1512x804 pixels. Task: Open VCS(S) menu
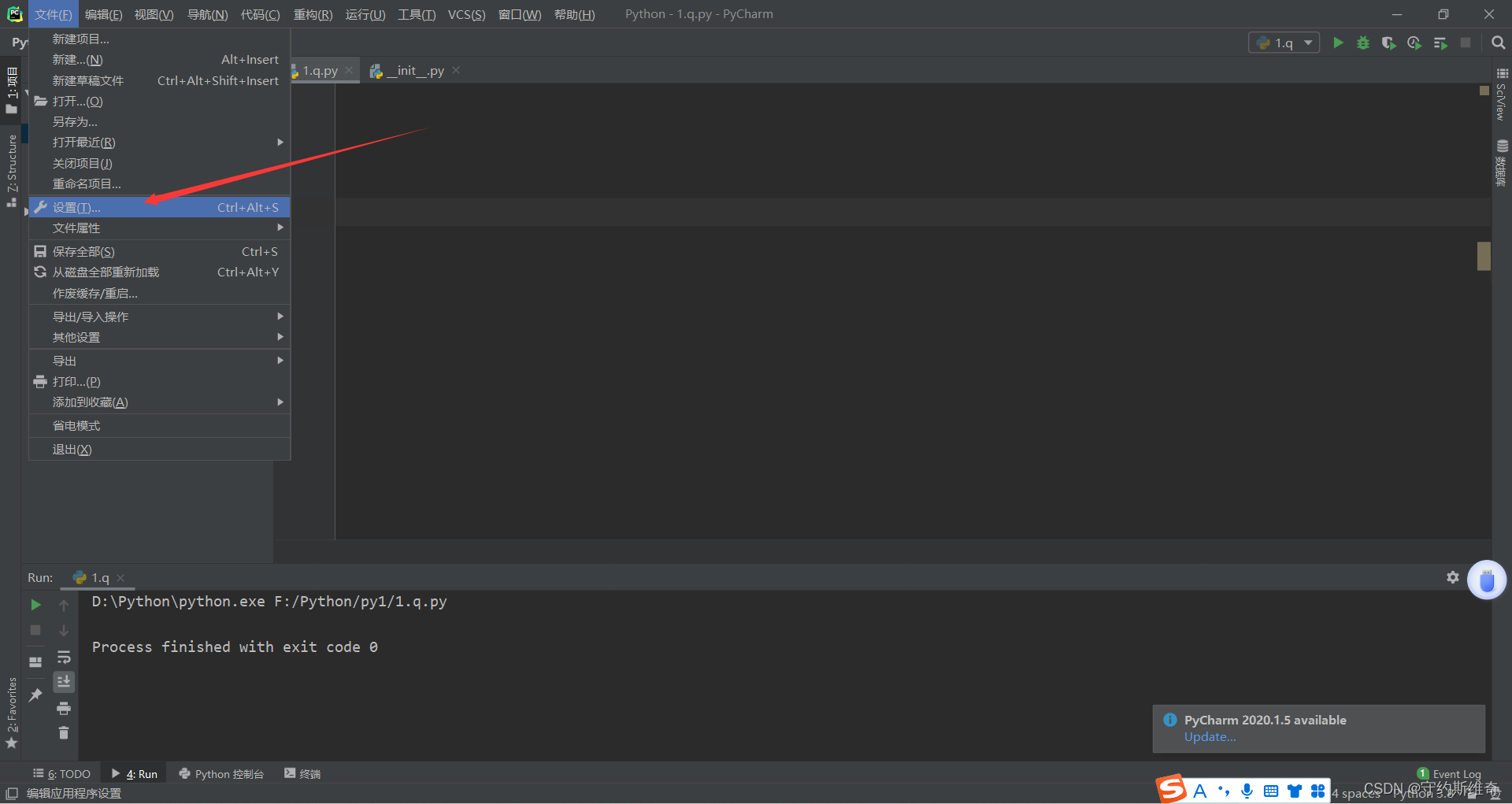click(x=466, y=14)
